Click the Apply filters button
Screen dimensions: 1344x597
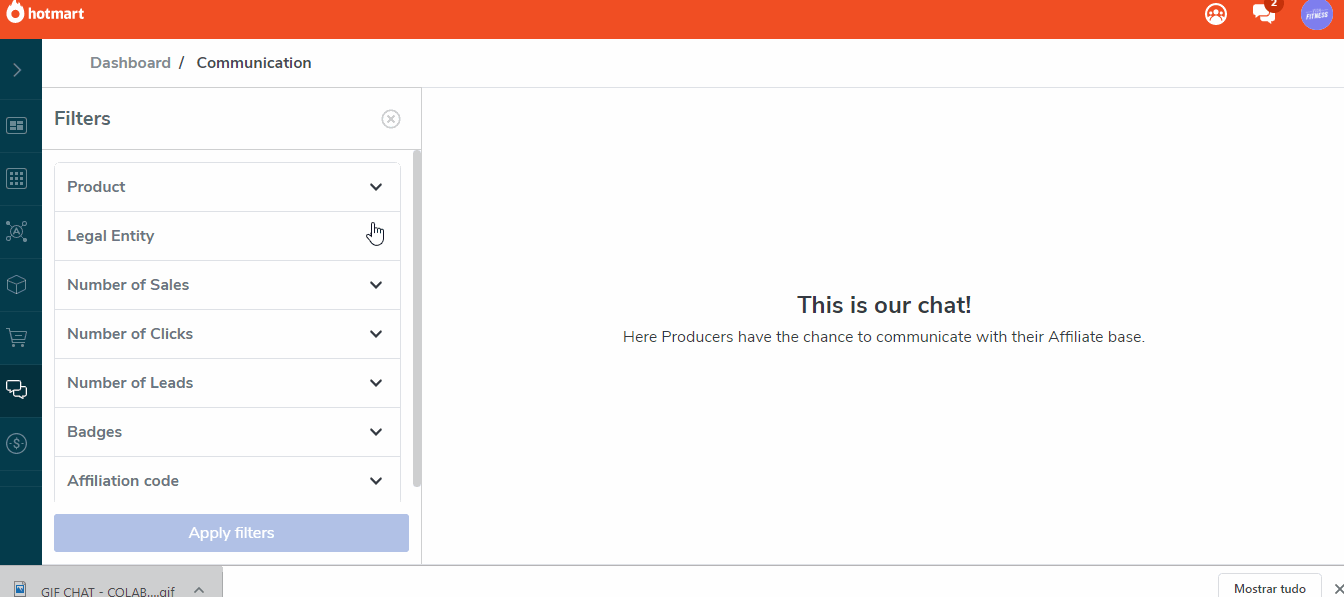(x=231, y=533)
